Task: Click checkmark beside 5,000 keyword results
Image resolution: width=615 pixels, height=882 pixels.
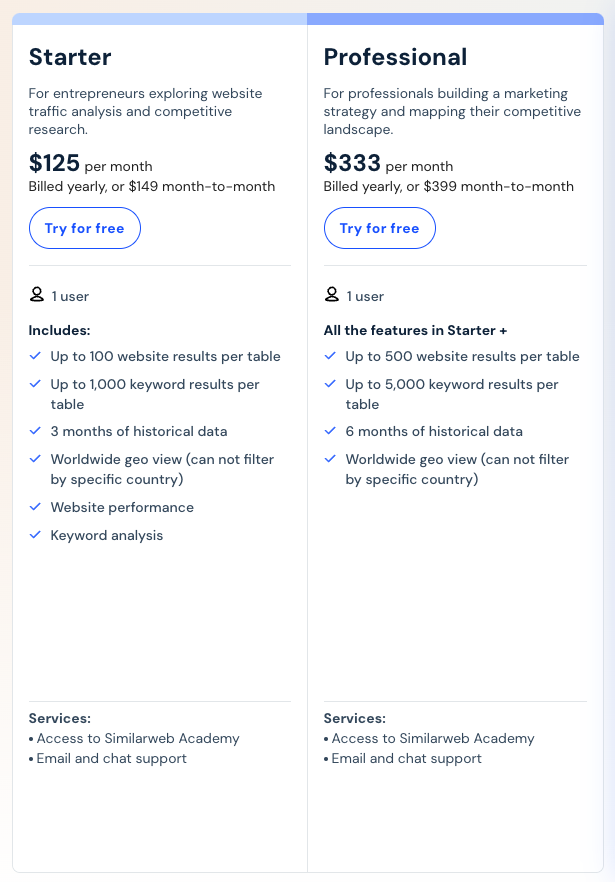Action: 331,384
